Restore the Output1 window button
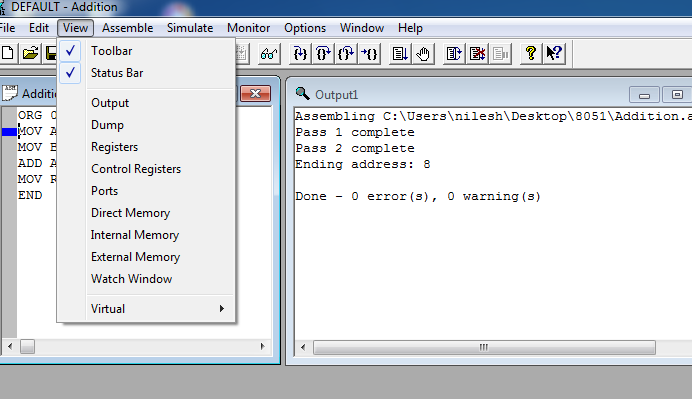 coord(677,95)
